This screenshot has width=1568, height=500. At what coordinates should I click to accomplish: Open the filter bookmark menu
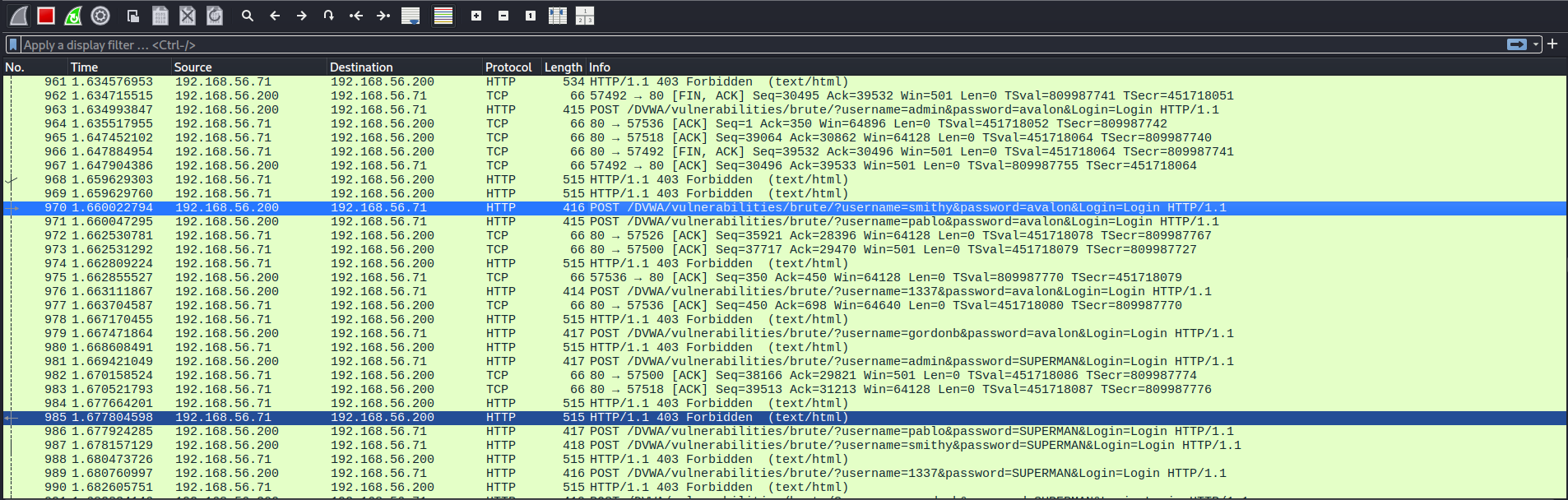(13, 44)
